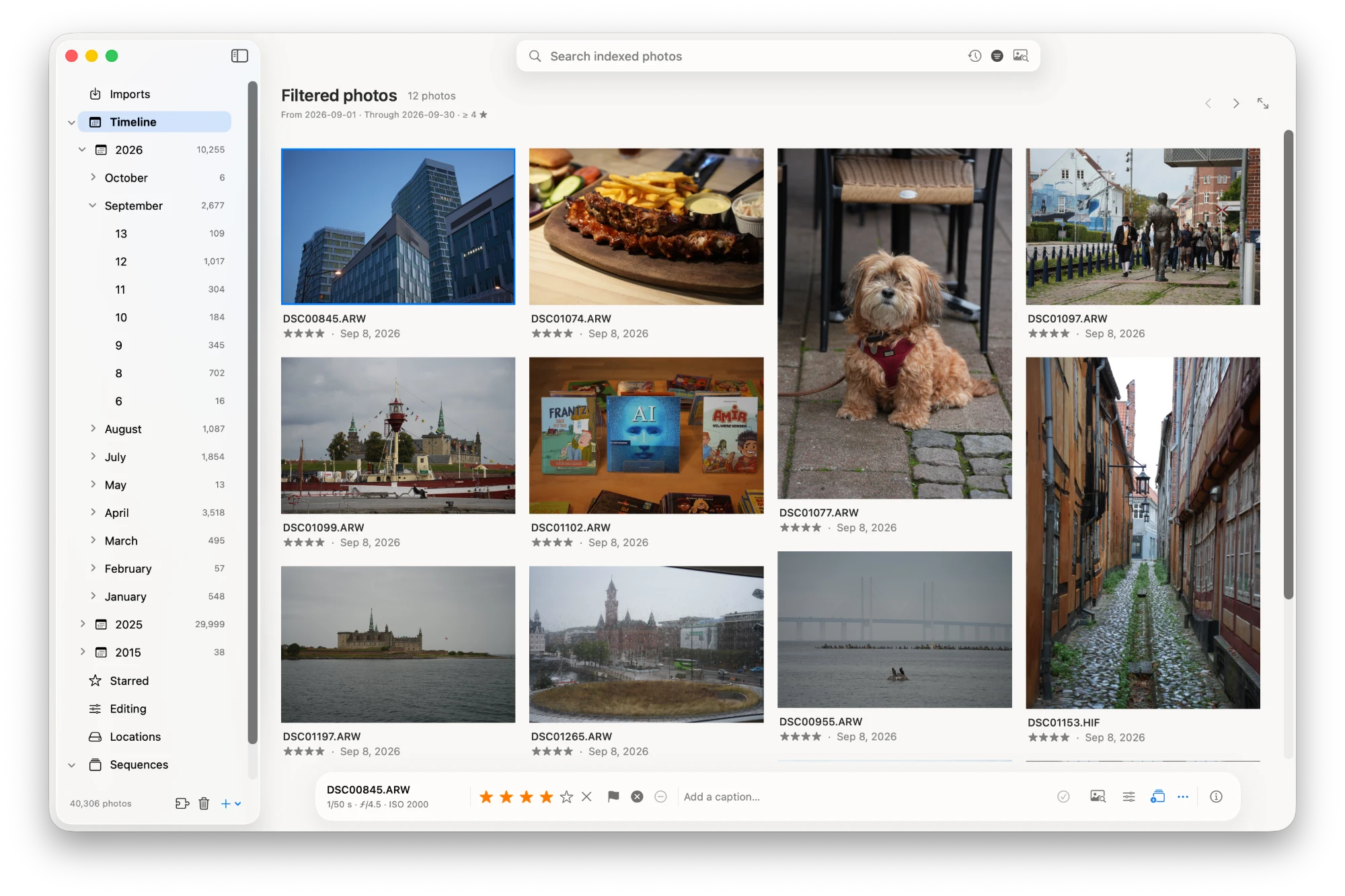Click the tag/label icon in sidebar footer
This screenshot has width=1345, height=896.
[182, 803]
